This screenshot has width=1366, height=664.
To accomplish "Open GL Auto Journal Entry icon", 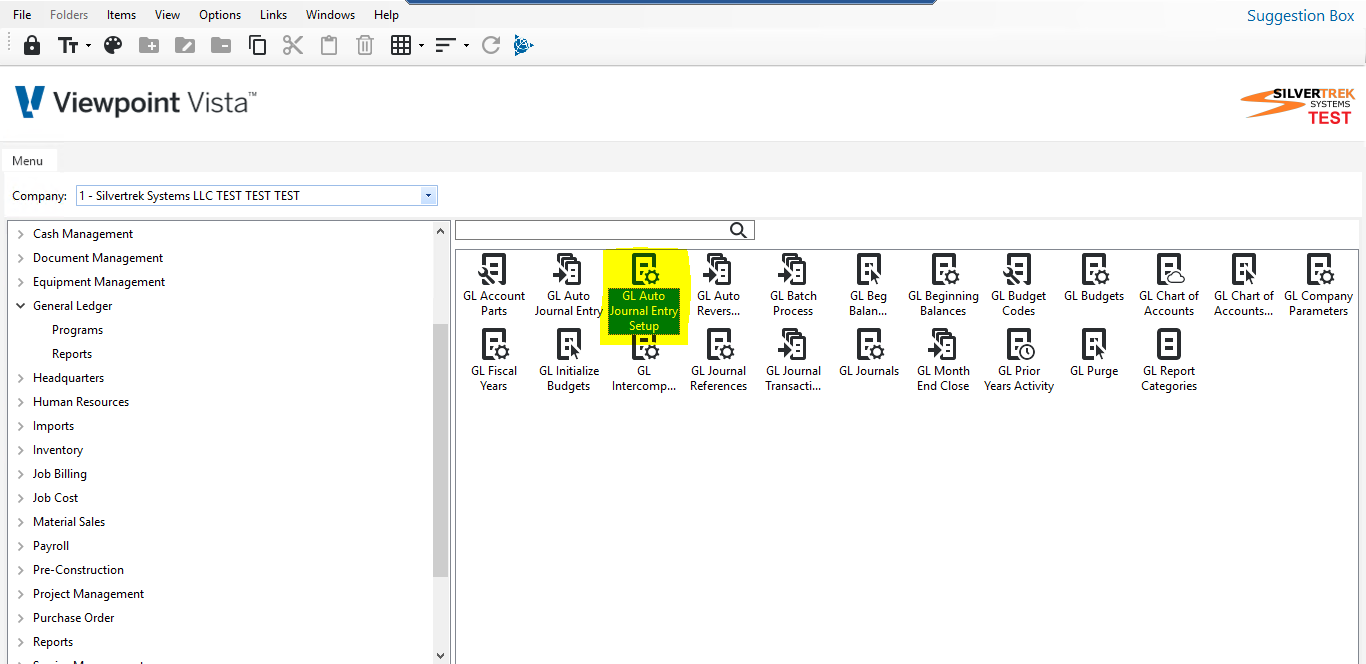I will click(568, 286).
